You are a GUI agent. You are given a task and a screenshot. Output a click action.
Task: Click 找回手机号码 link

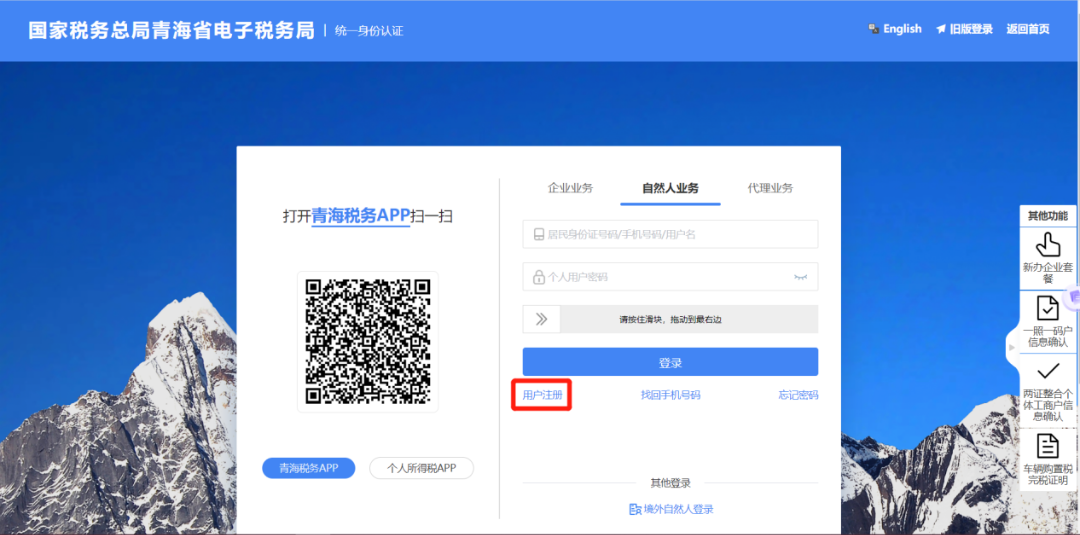670,395
